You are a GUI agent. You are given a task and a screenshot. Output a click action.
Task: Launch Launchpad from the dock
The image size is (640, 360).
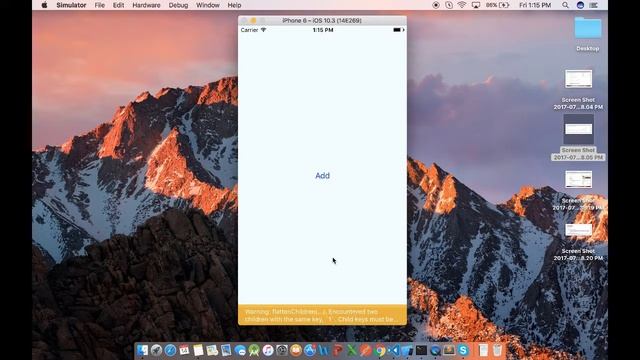tap(156, 350)
